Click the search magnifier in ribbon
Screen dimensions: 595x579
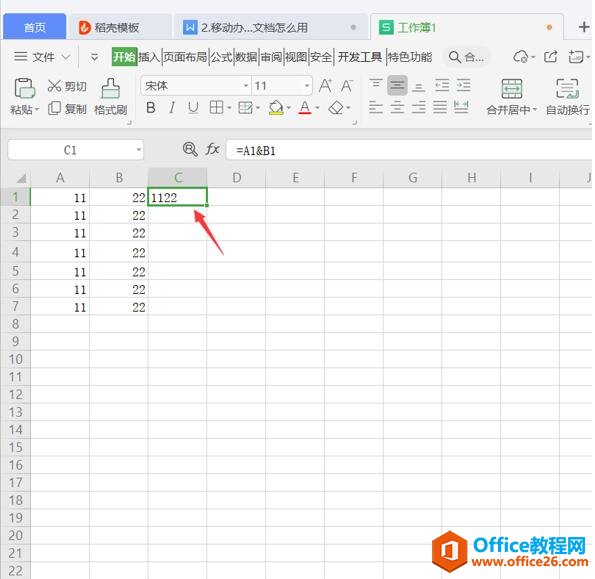(x=454, y=57)
